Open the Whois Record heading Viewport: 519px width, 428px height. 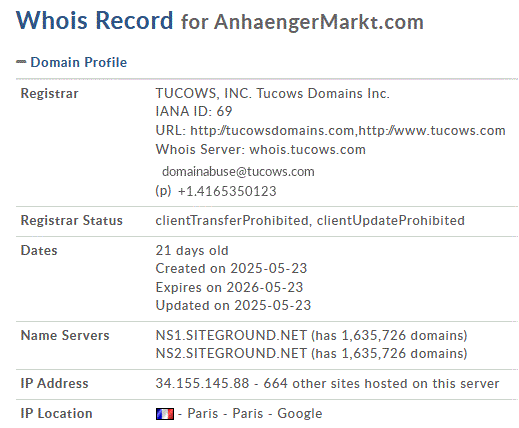click(94, 20)
